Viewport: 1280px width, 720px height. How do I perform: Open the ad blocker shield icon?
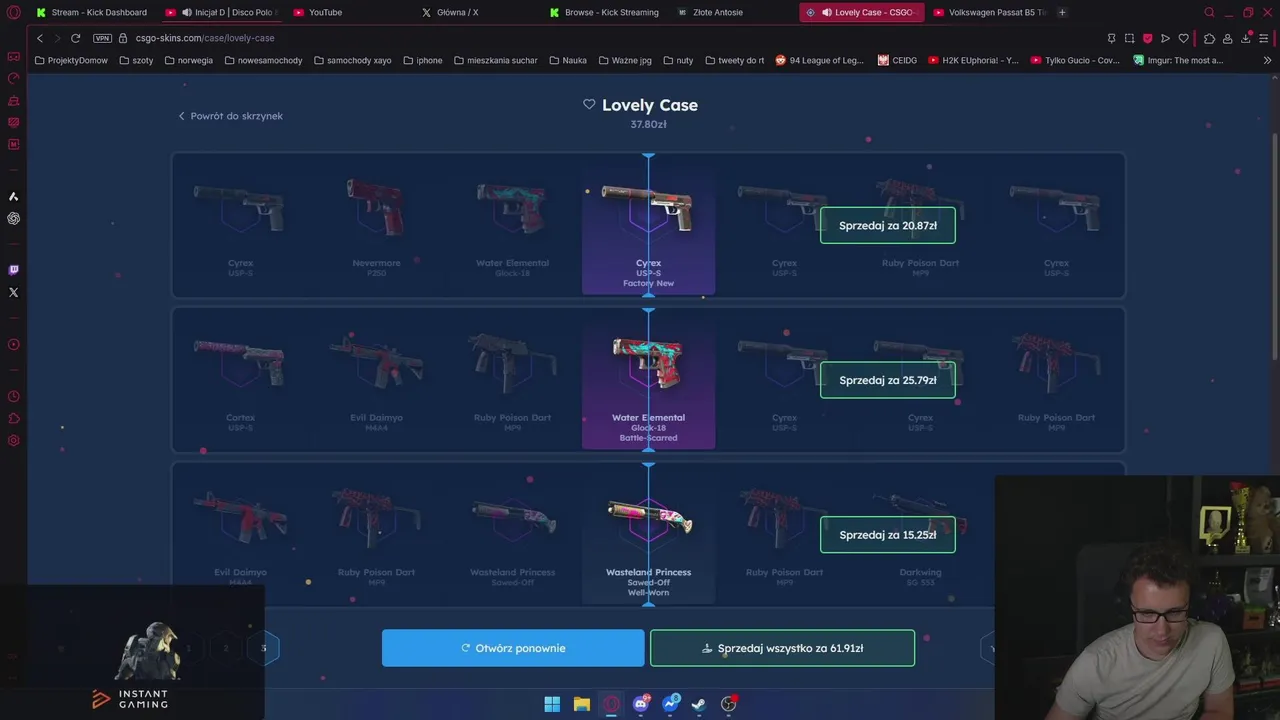pyautogui.click(x=1147, y=38)
